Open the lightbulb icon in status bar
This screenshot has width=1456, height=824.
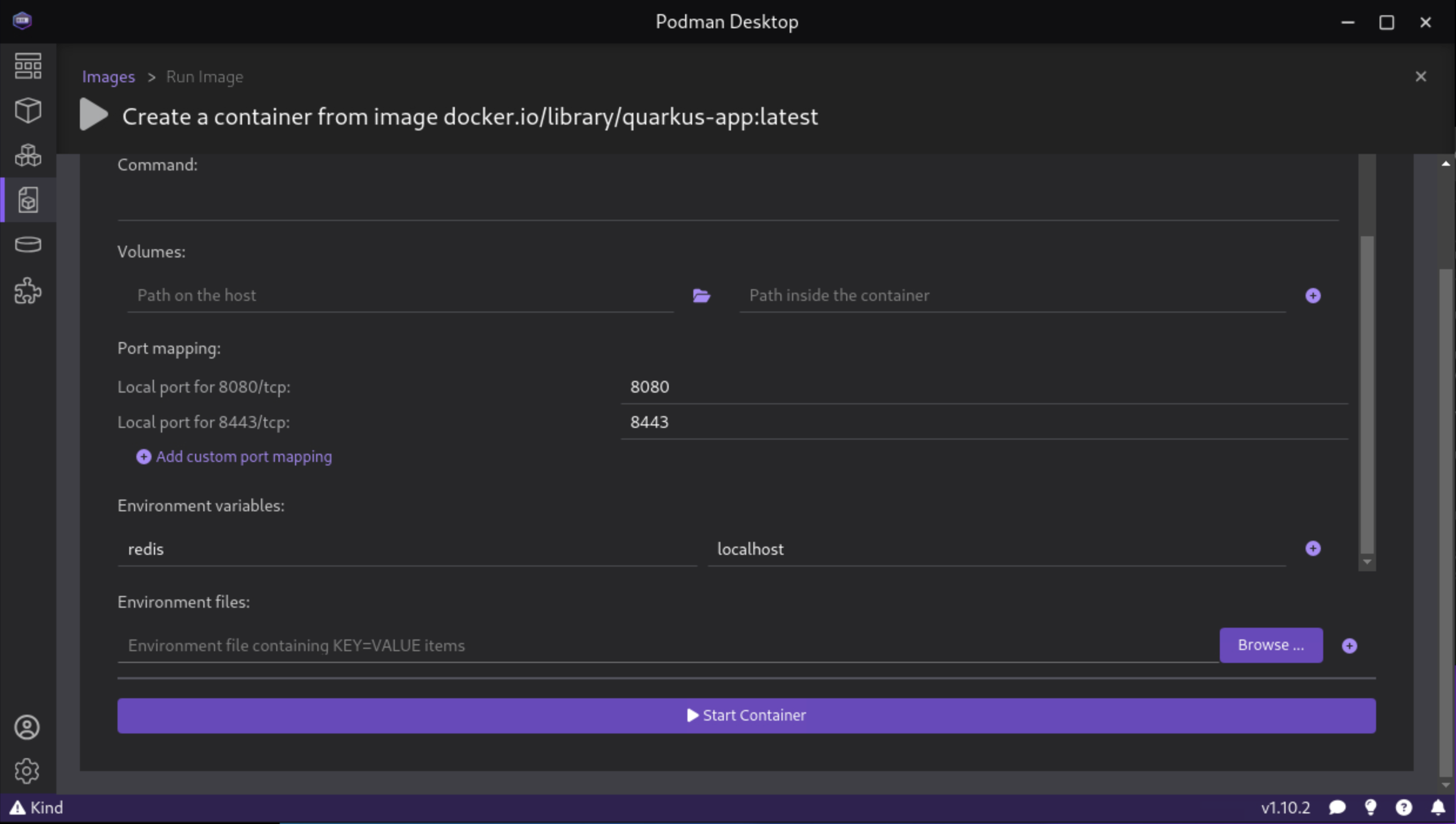tap(1370, 808)
